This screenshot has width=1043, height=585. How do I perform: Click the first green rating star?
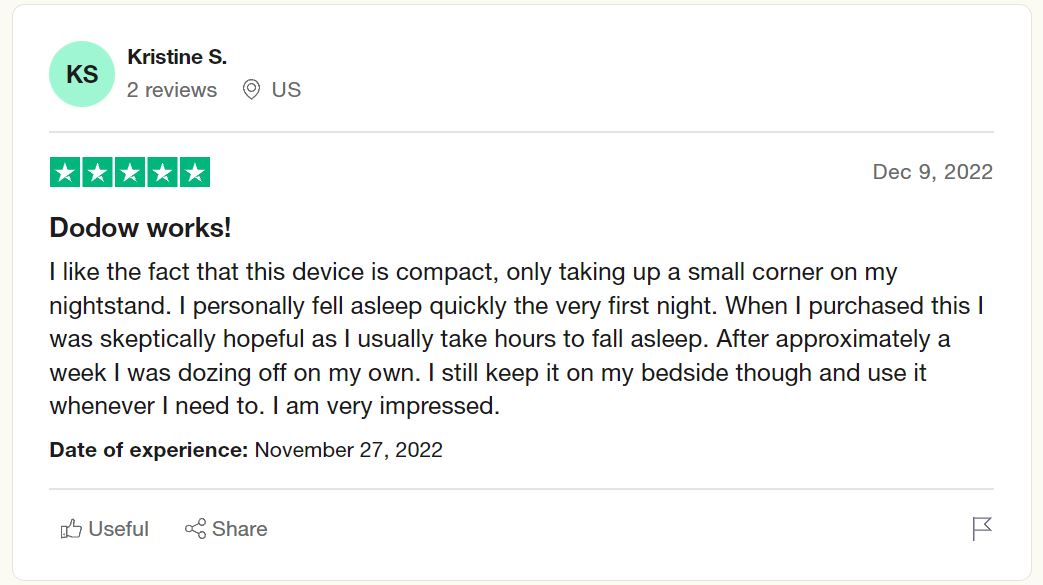click(65, 173)
